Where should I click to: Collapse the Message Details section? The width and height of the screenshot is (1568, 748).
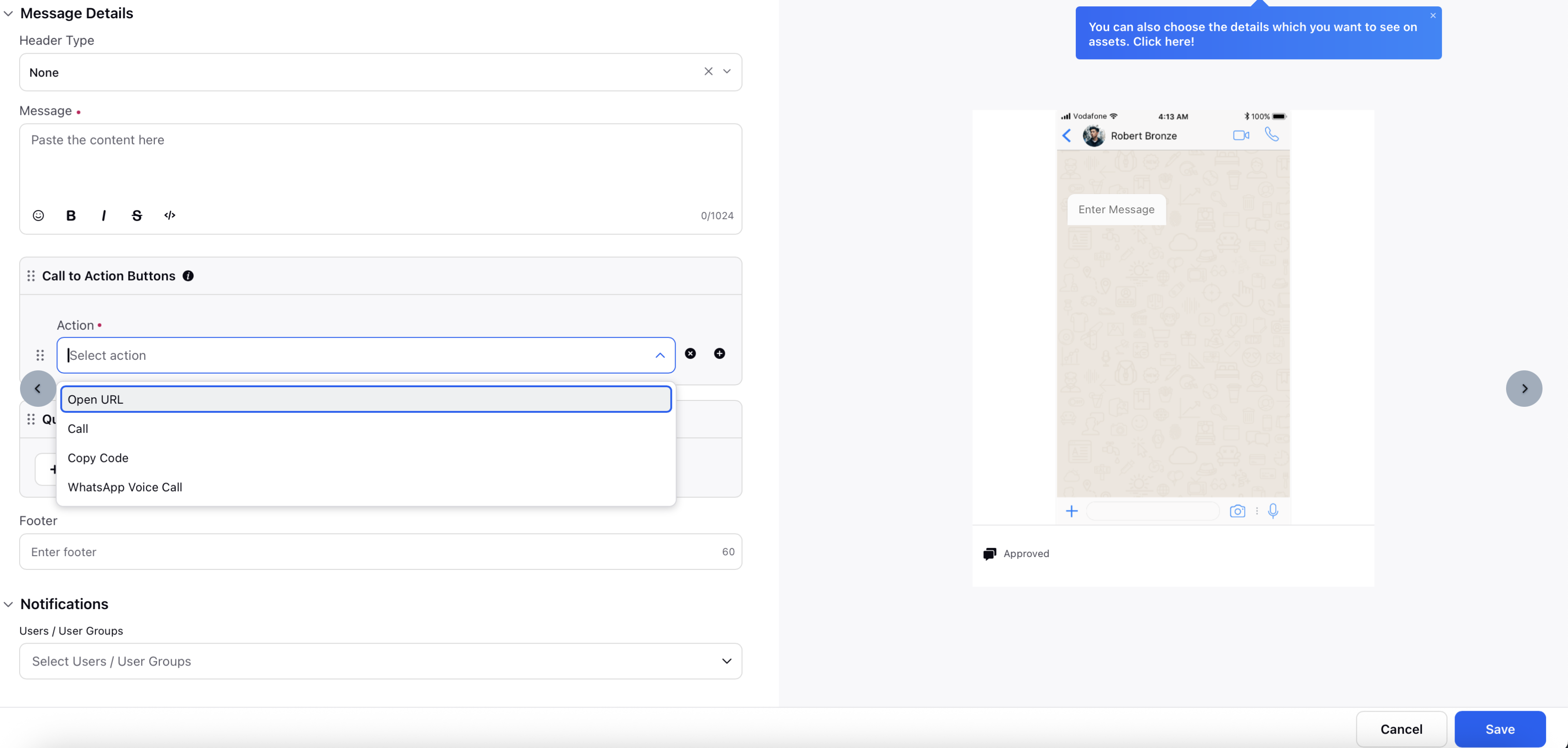click(9, 13)
